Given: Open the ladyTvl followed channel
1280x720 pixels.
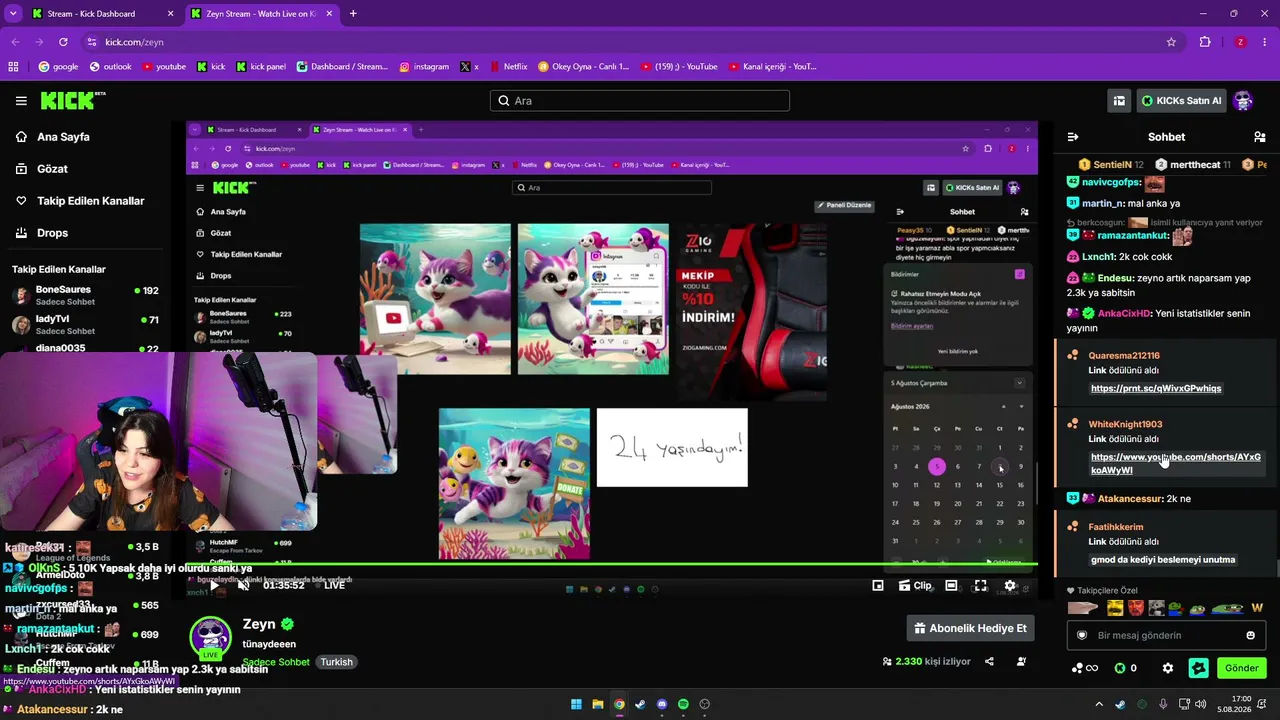Looking at the screenshot, I should (x=85, y=324).
